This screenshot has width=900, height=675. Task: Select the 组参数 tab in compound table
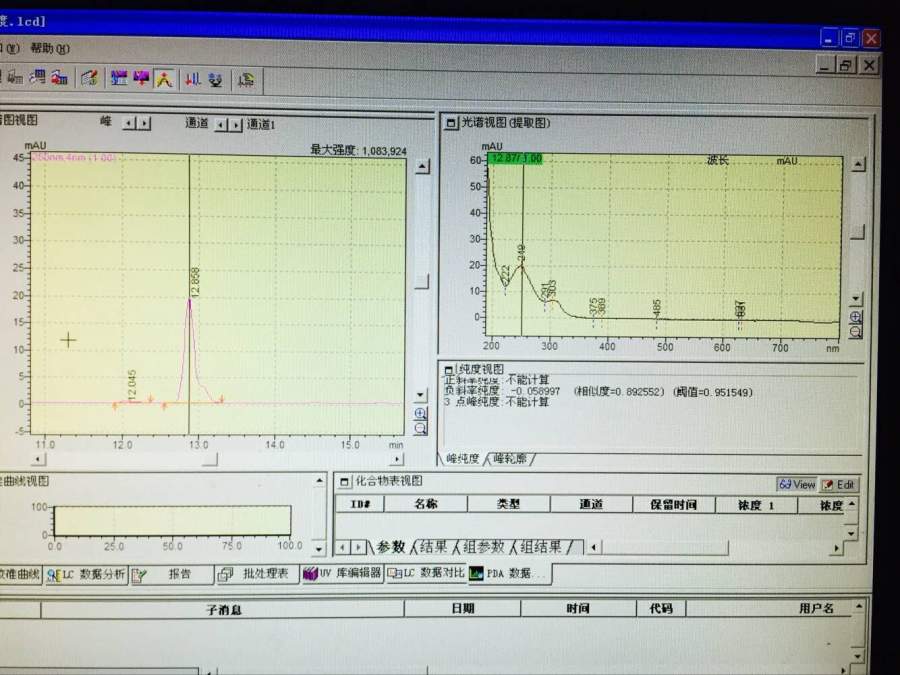[483, 547]
